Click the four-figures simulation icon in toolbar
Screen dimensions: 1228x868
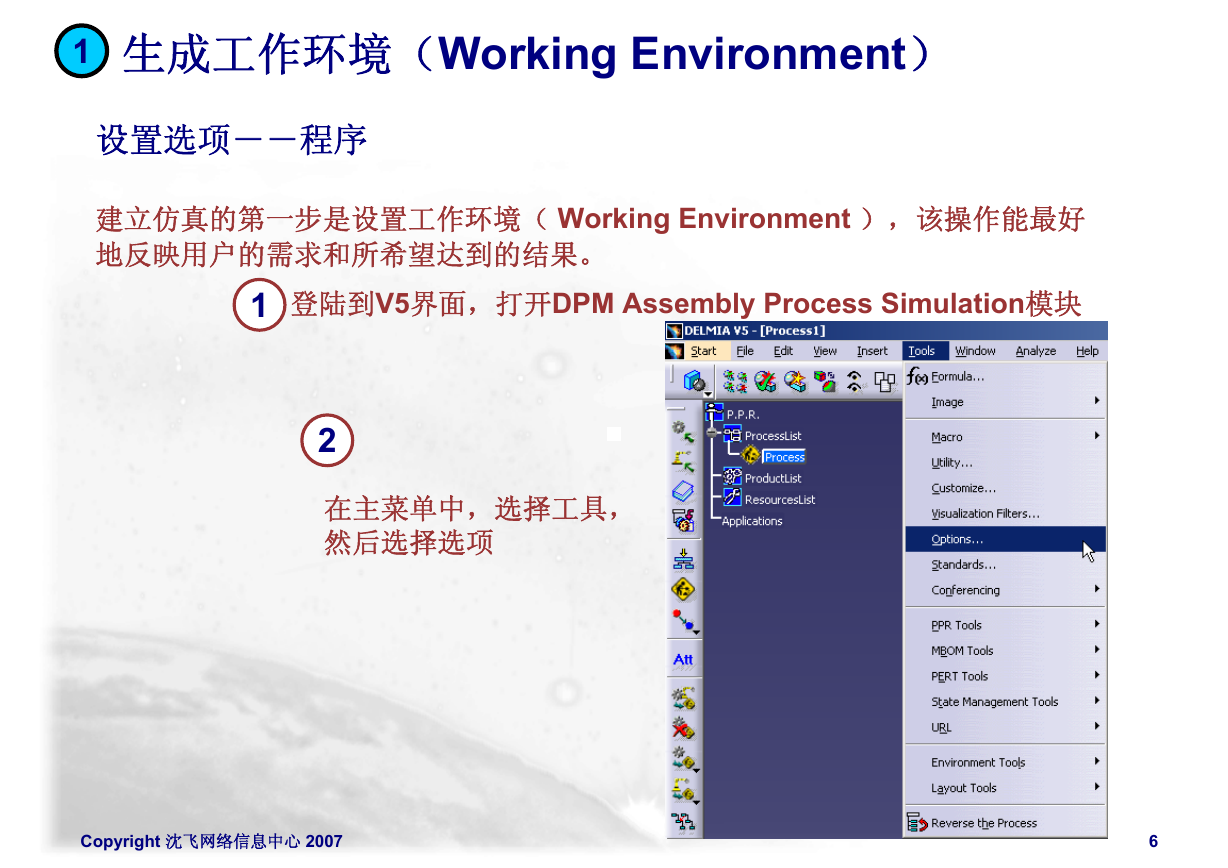735,381
